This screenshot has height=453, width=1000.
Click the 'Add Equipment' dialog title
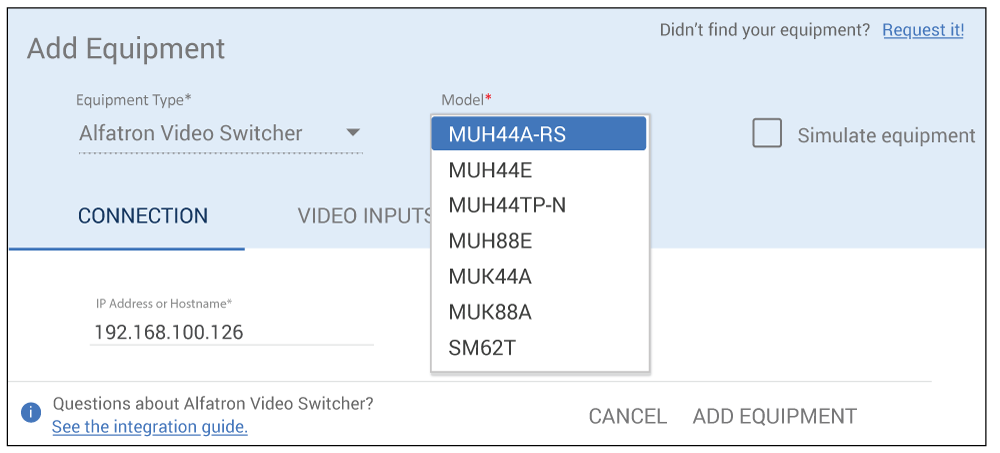click(x=126, y=48)
